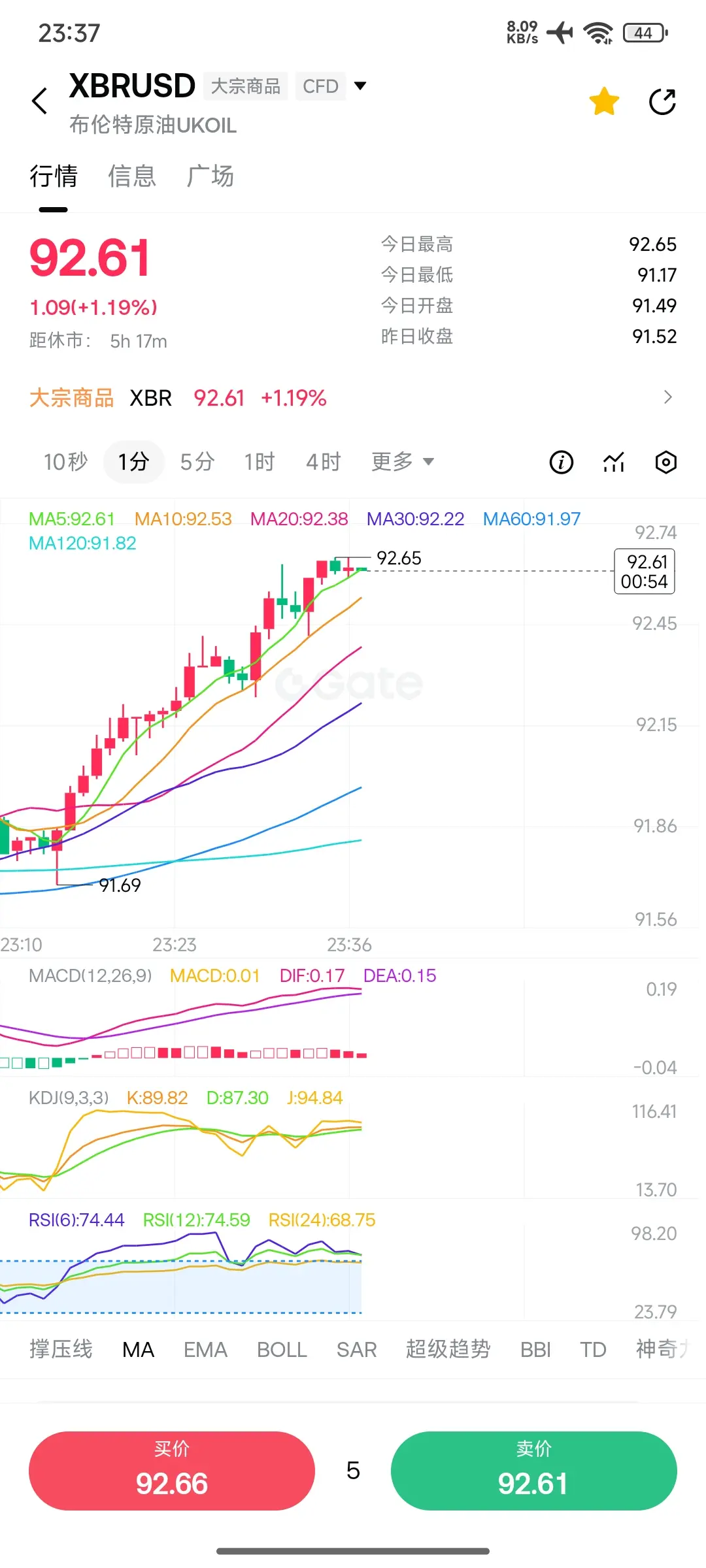The image size is (706, 1568).
Task: Tap the MACD(12,26,9) indicator label
Action: pyautogui.click(x=90, y=975)
